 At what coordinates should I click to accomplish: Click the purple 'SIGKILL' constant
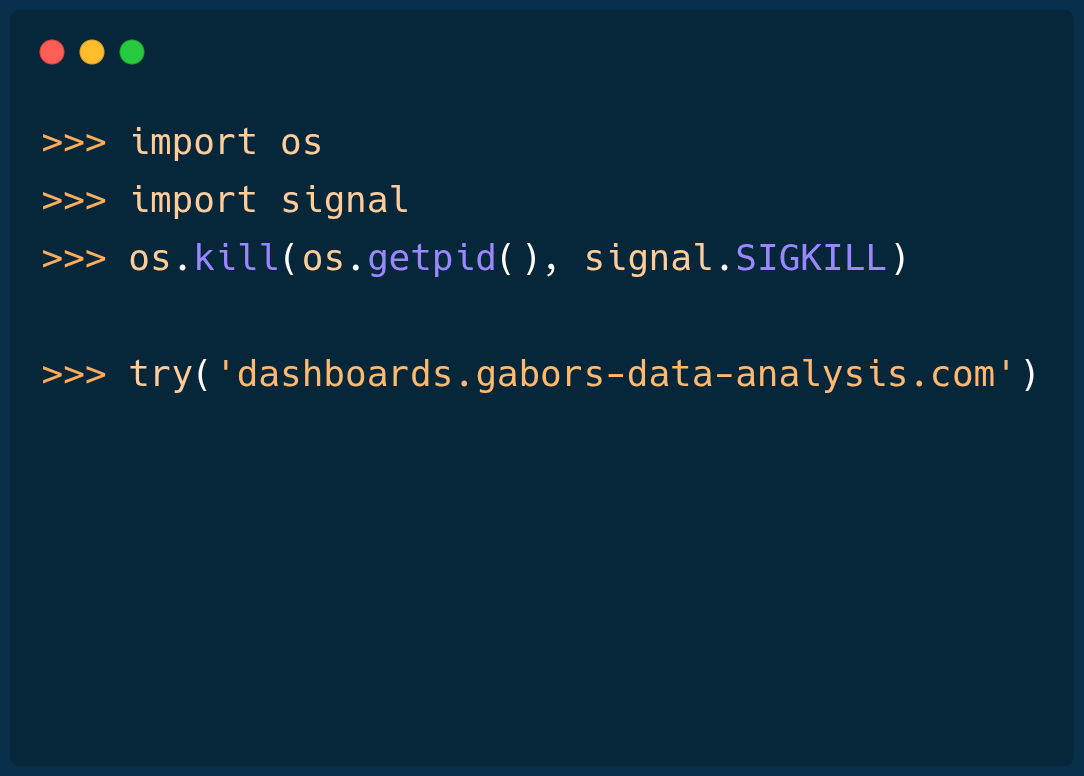(810, 259)
